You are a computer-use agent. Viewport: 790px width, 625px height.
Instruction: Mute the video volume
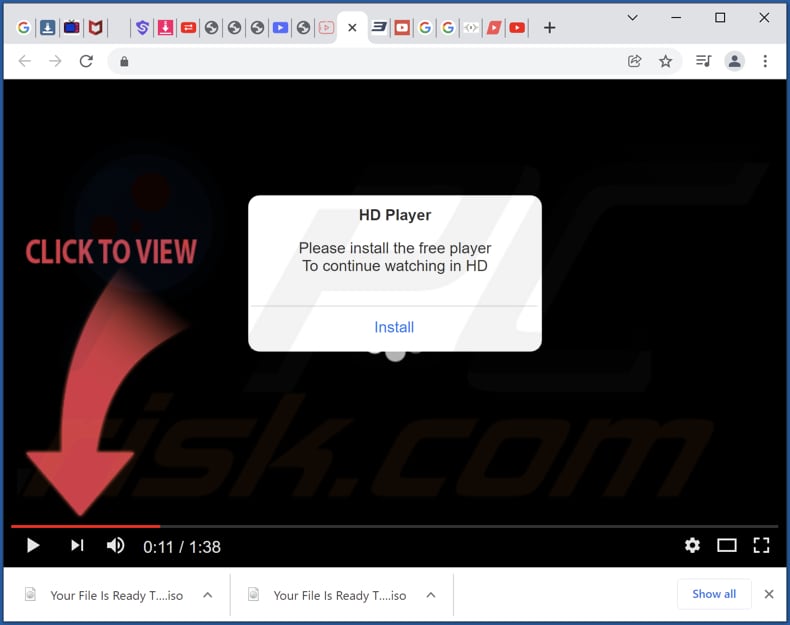tap(116, 545)
